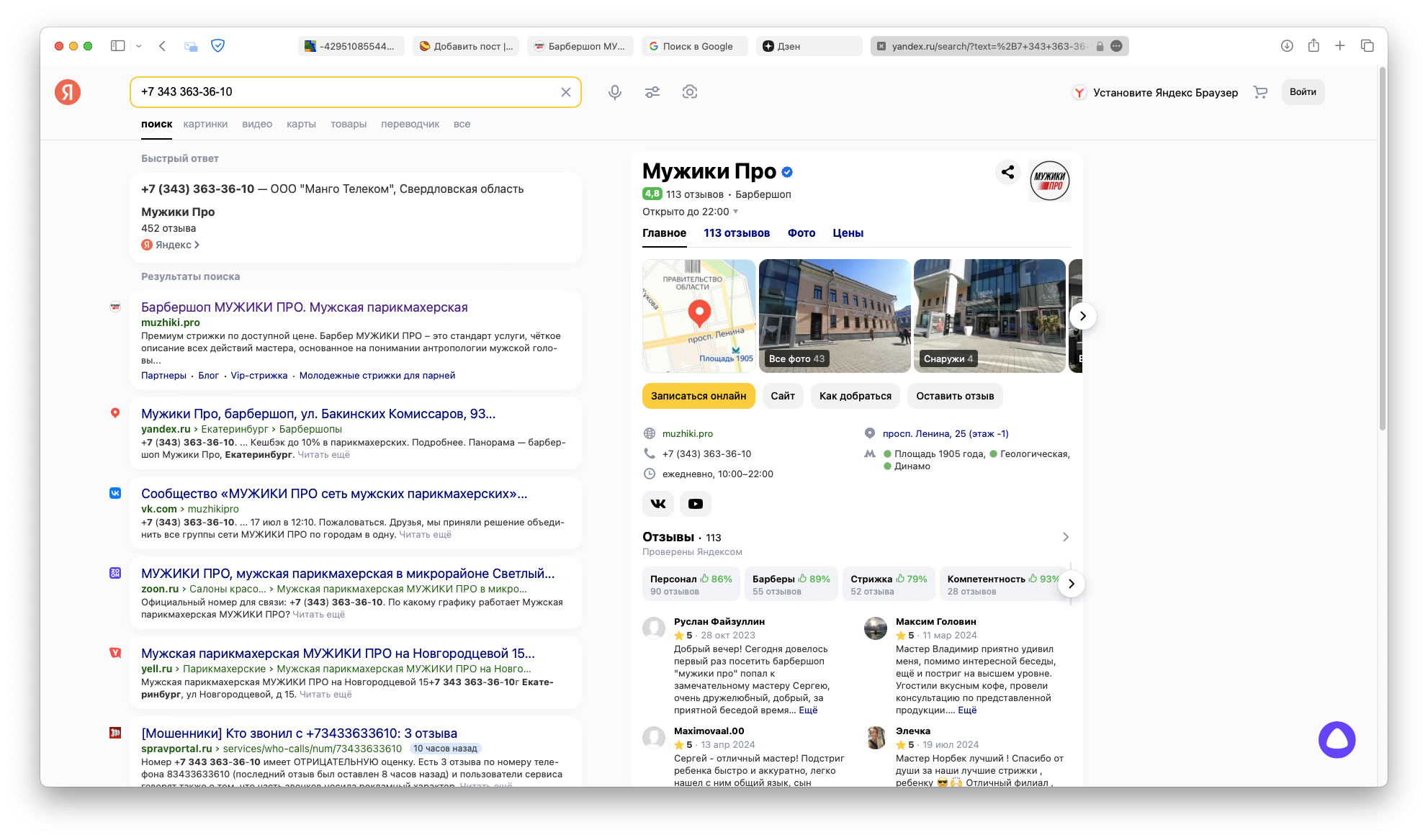Viewport: 1428px width, 840px height.
Task: Open the VK social button in the card
Action: (x=658, y=504)
